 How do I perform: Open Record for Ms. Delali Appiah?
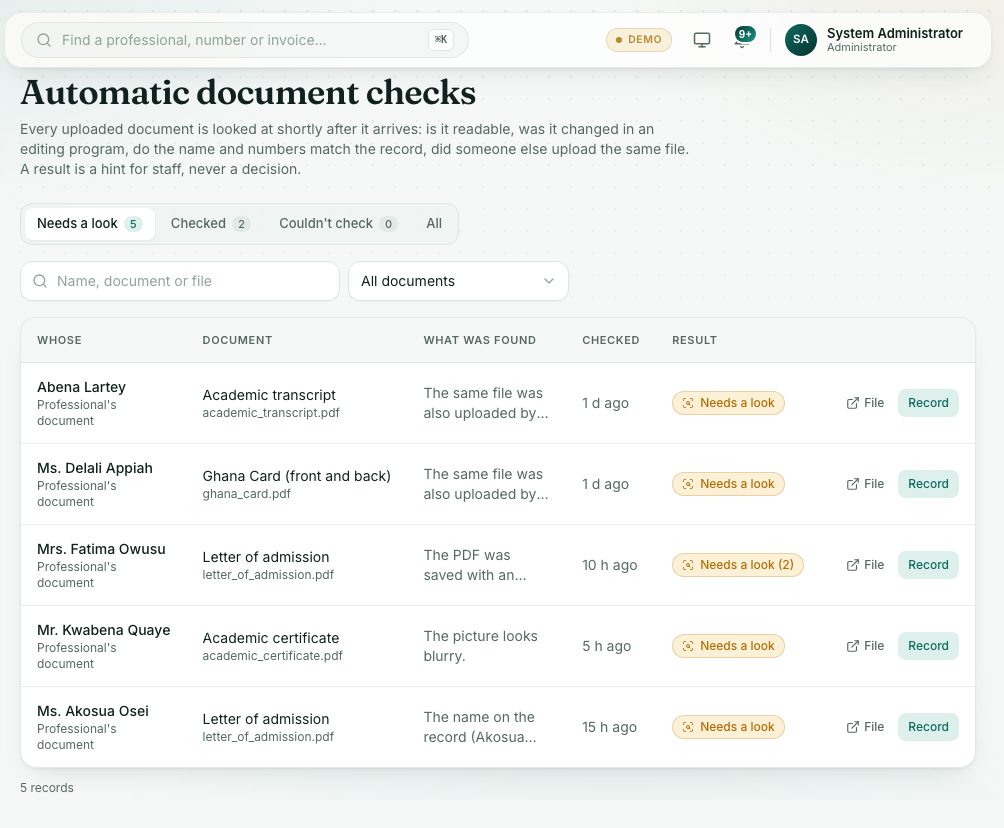pyautogui.click(x=928, y=484)
